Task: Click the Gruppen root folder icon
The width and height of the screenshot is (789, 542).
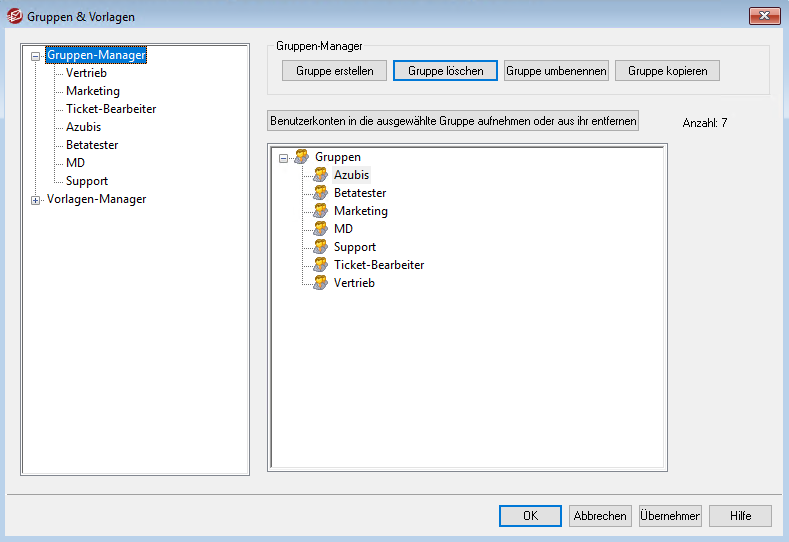Action: tap(301, 157)
